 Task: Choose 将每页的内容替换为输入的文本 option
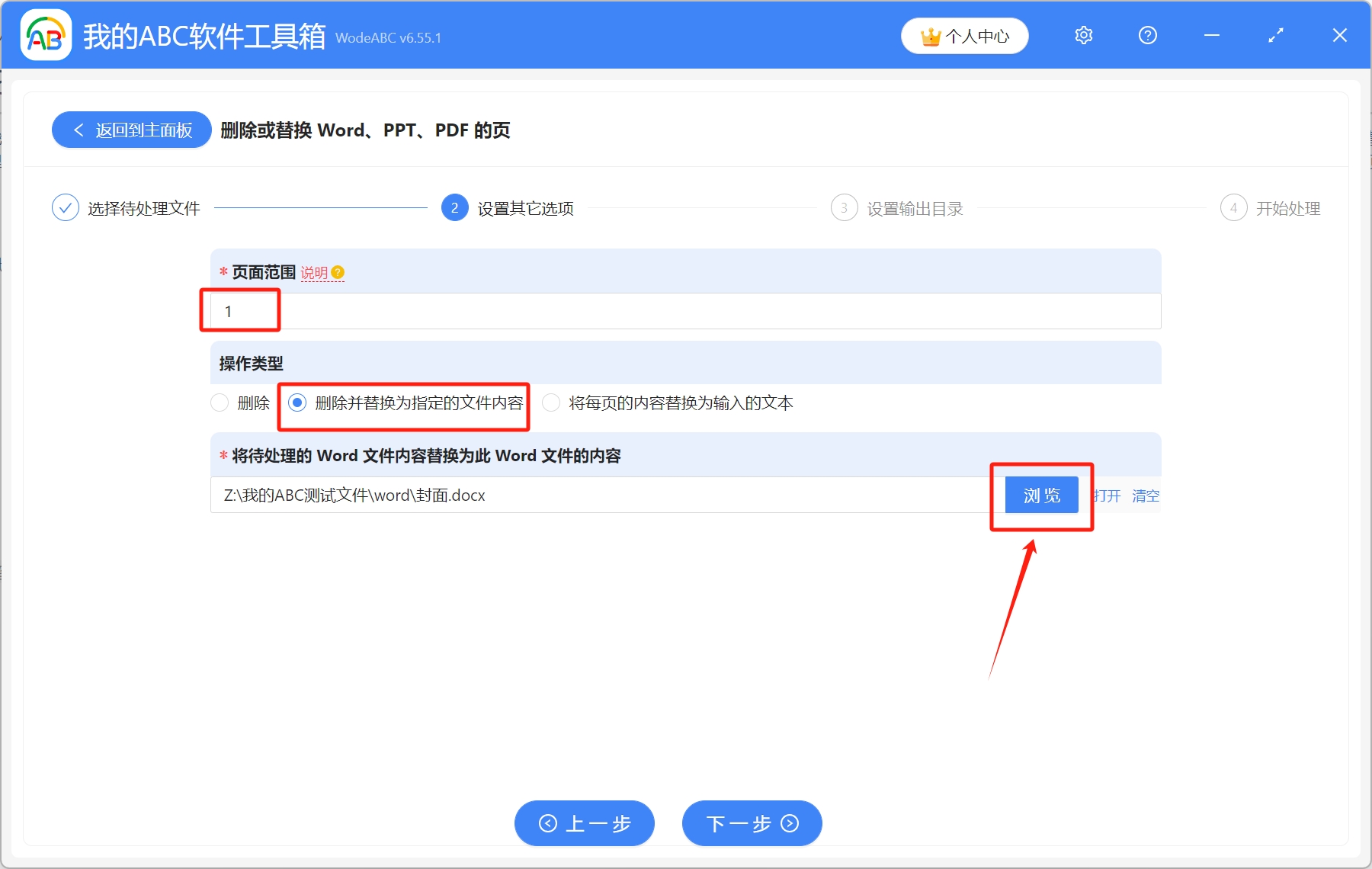click(551, 402)
